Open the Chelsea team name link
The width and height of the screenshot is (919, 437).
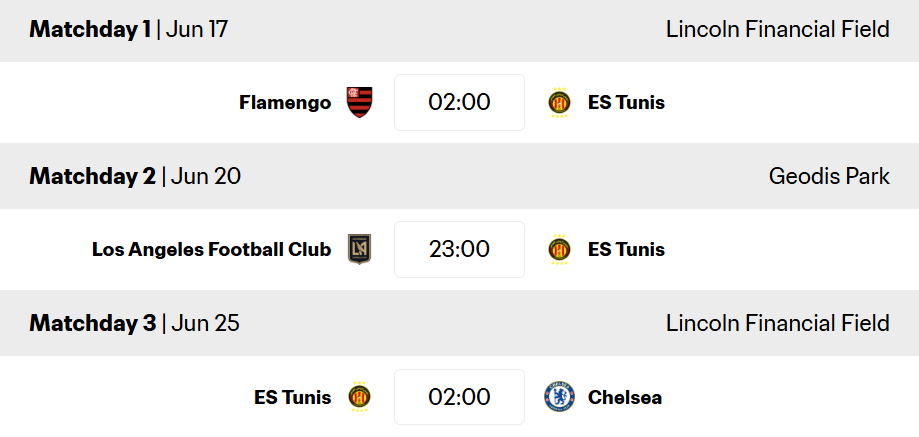click(x=625, y=398)
